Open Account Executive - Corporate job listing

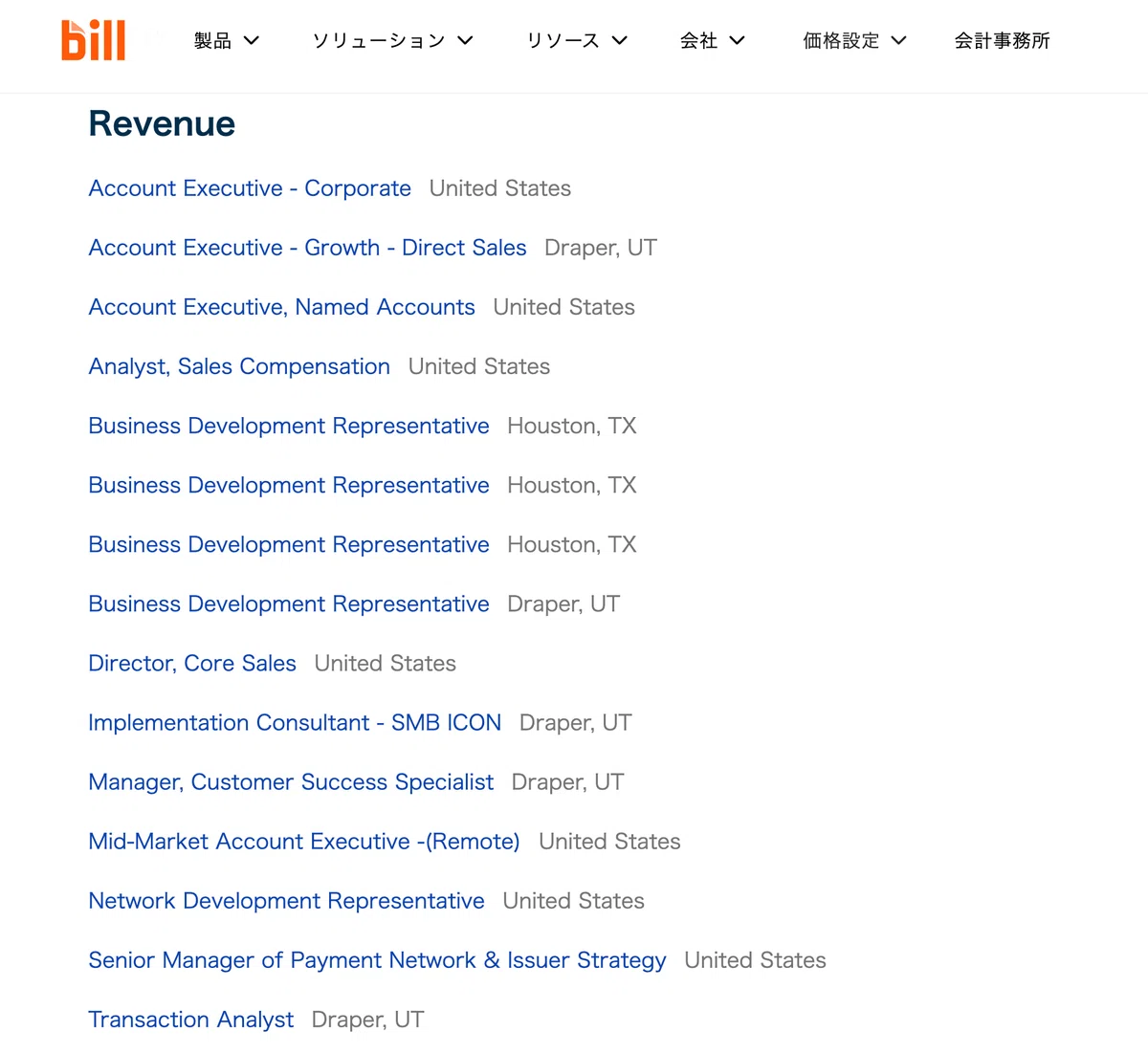[x=250, y=188]
